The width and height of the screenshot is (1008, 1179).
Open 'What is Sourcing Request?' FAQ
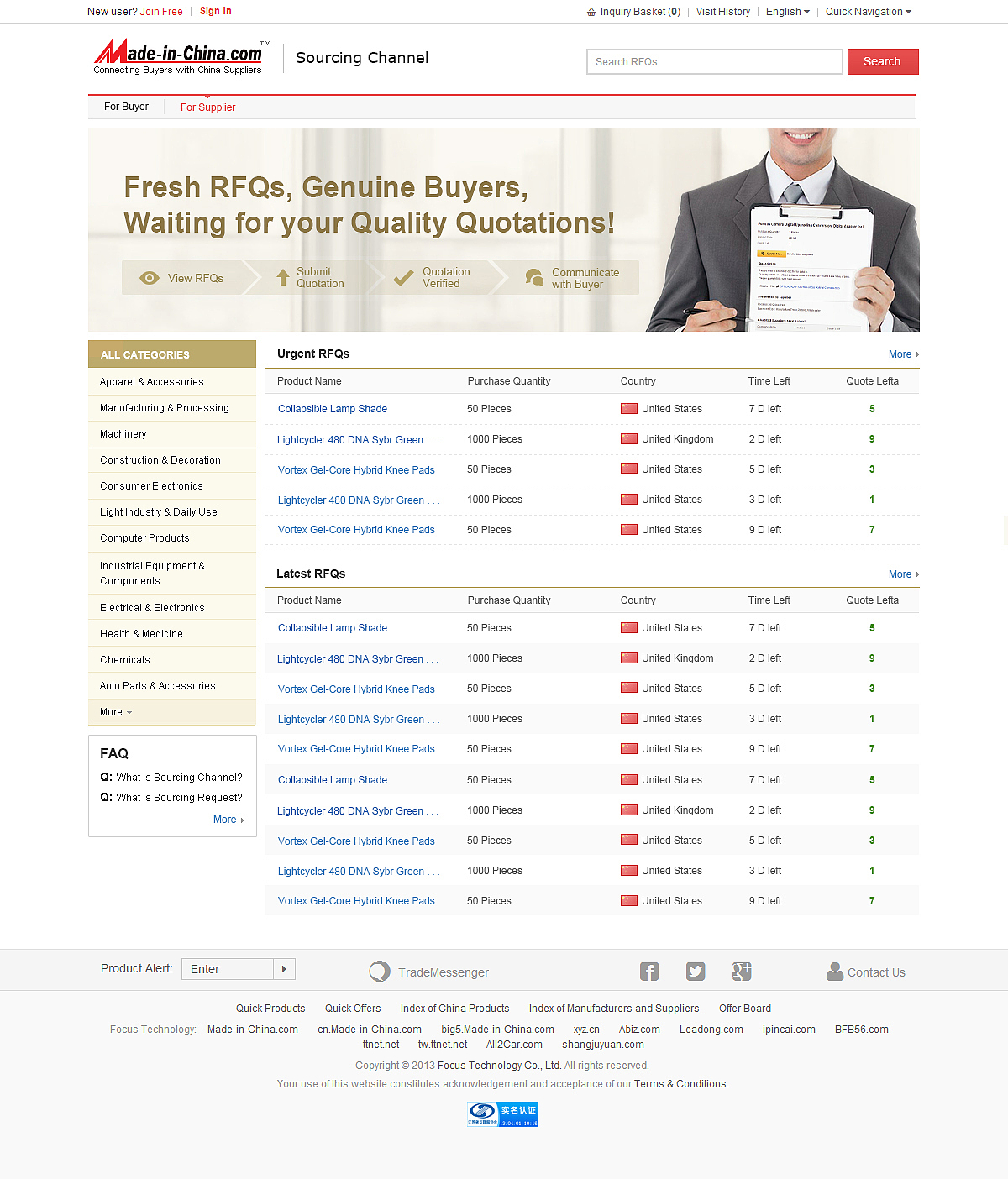[179, 798]
